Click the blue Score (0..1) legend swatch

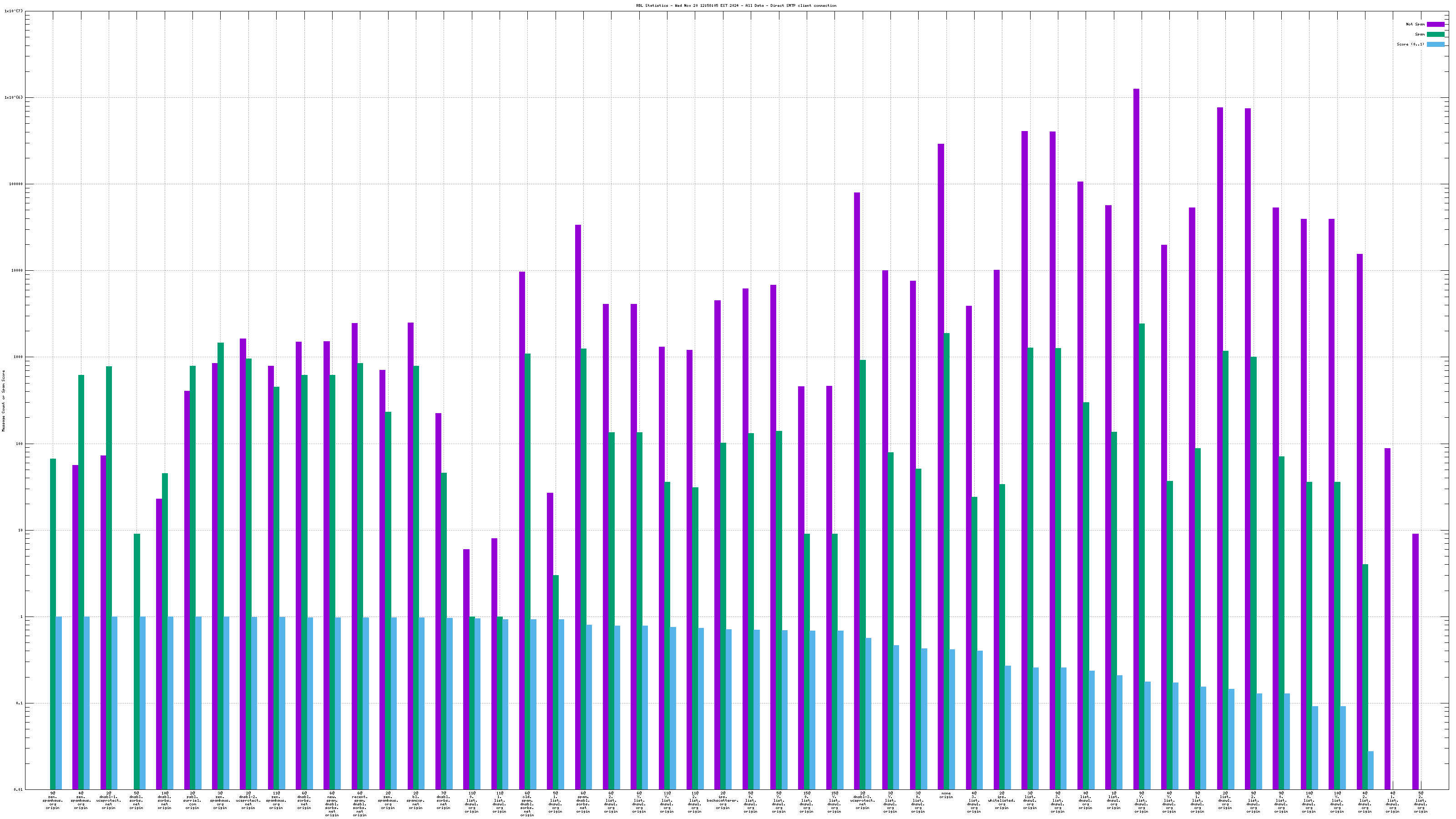[x=1435, y=44]
